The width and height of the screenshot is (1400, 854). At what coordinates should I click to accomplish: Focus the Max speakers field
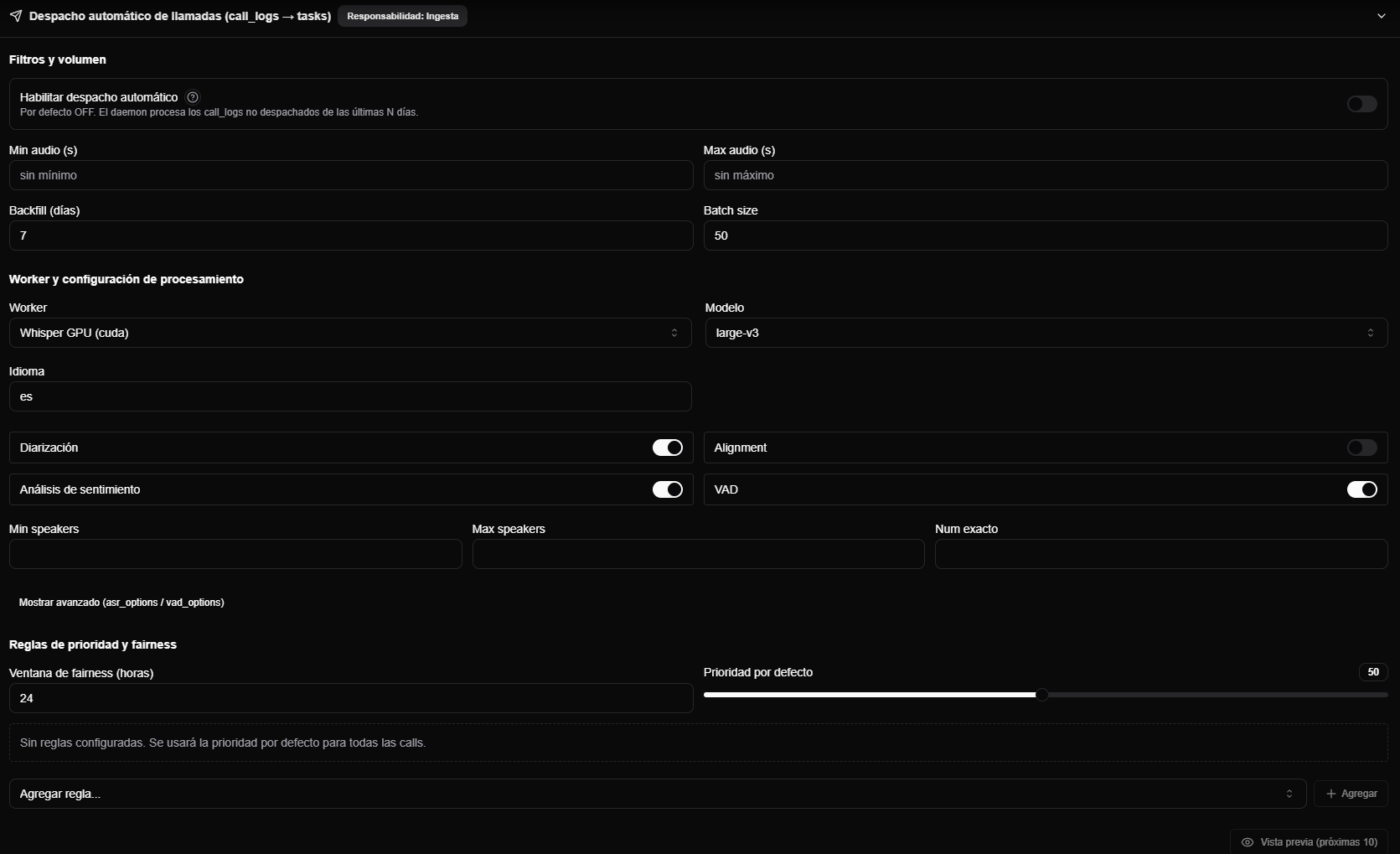point(699,554)
